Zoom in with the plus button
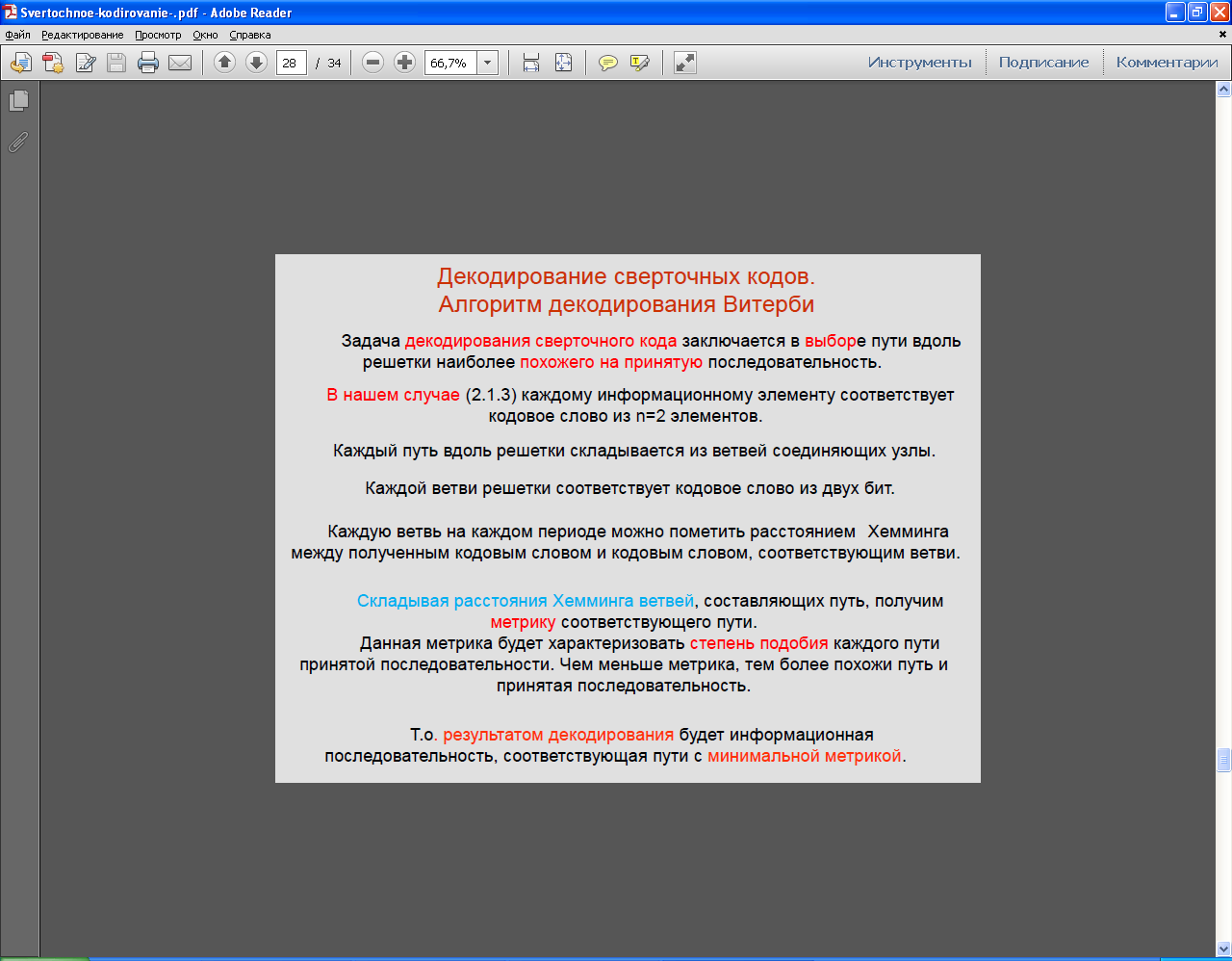The width and height of the screenshot is (1232, 961). click(405, 63)
